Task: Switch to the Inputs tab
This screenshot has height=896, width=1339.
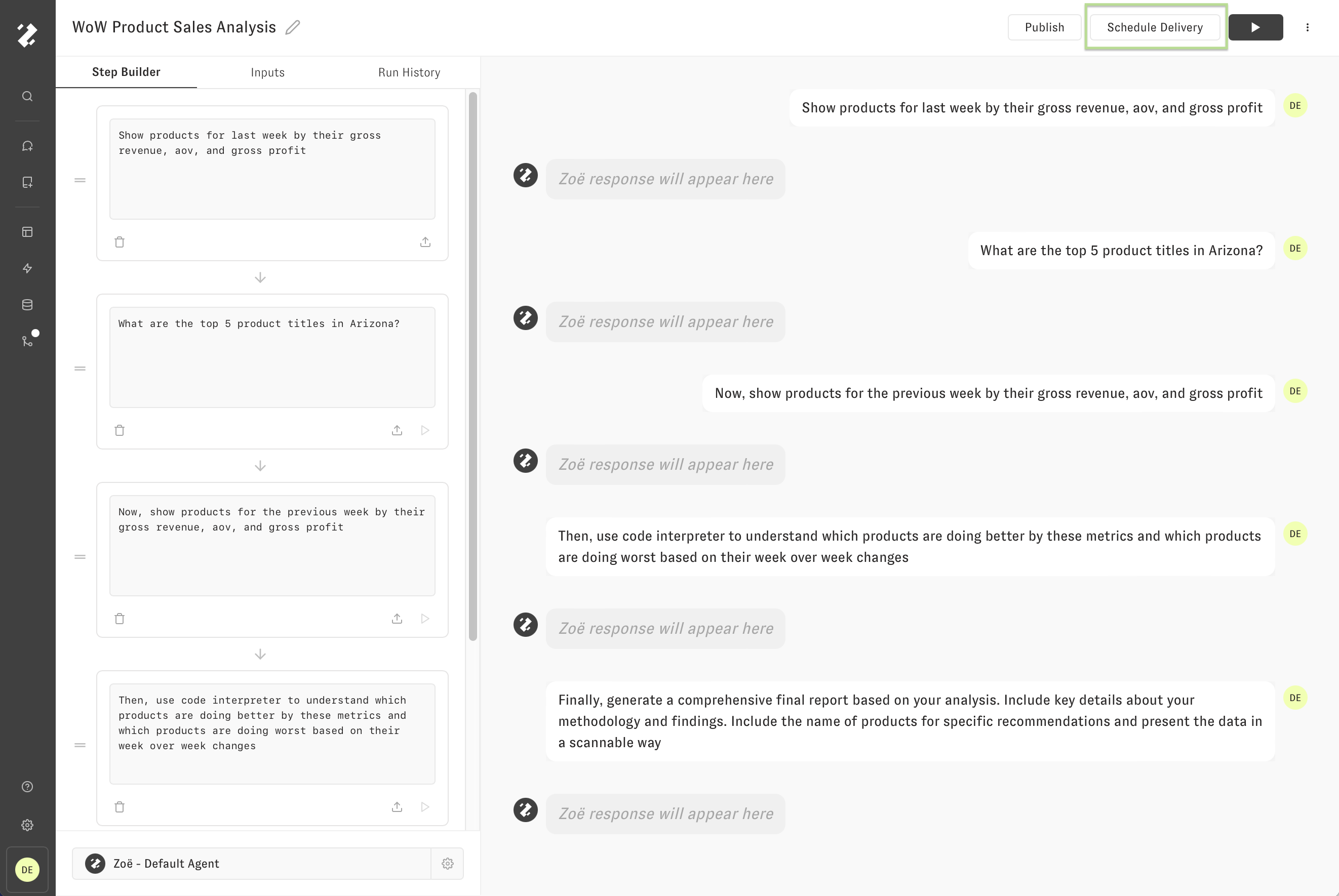Action: (x=267, y=72)
